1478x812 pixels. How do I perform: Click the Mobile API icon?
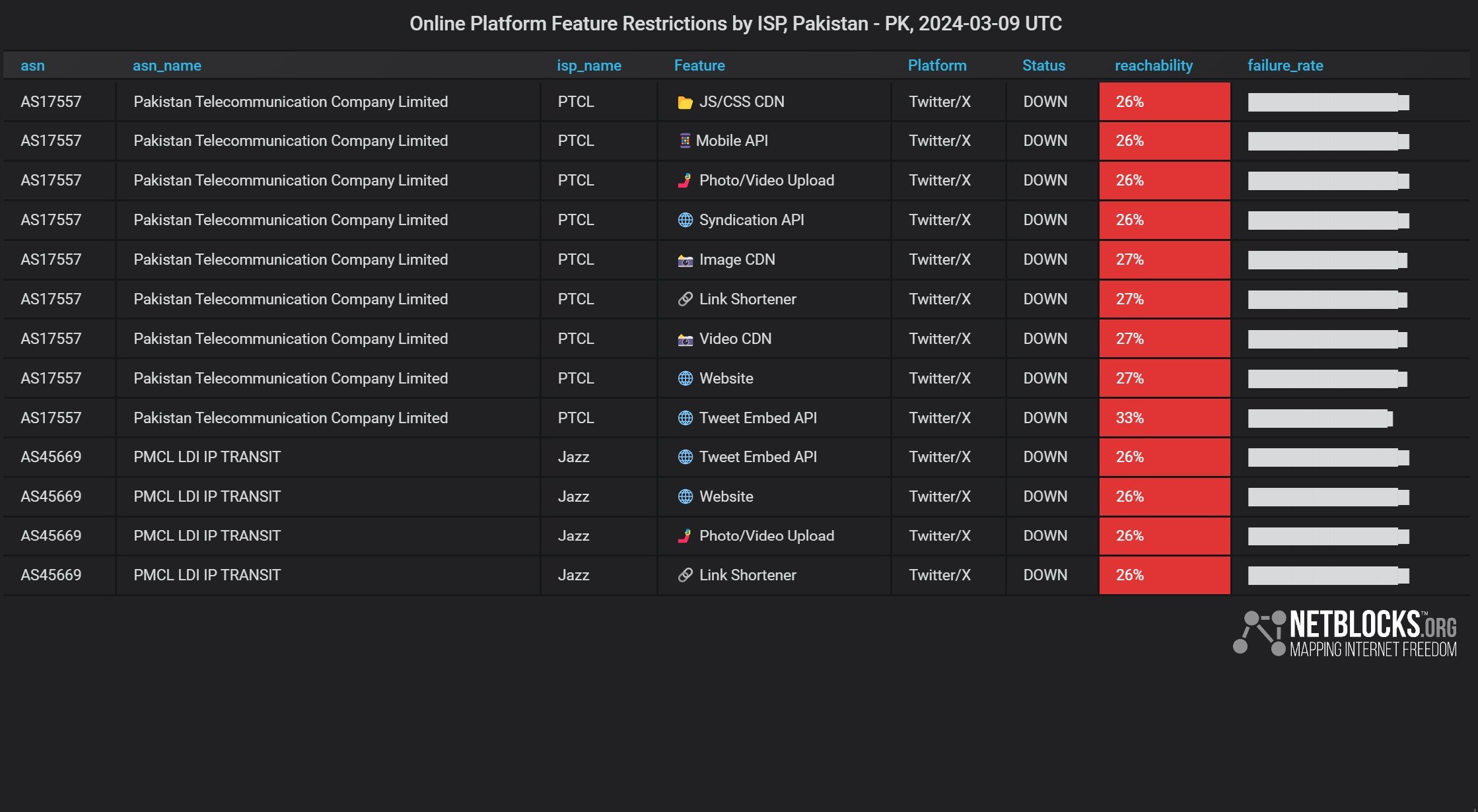685,141
